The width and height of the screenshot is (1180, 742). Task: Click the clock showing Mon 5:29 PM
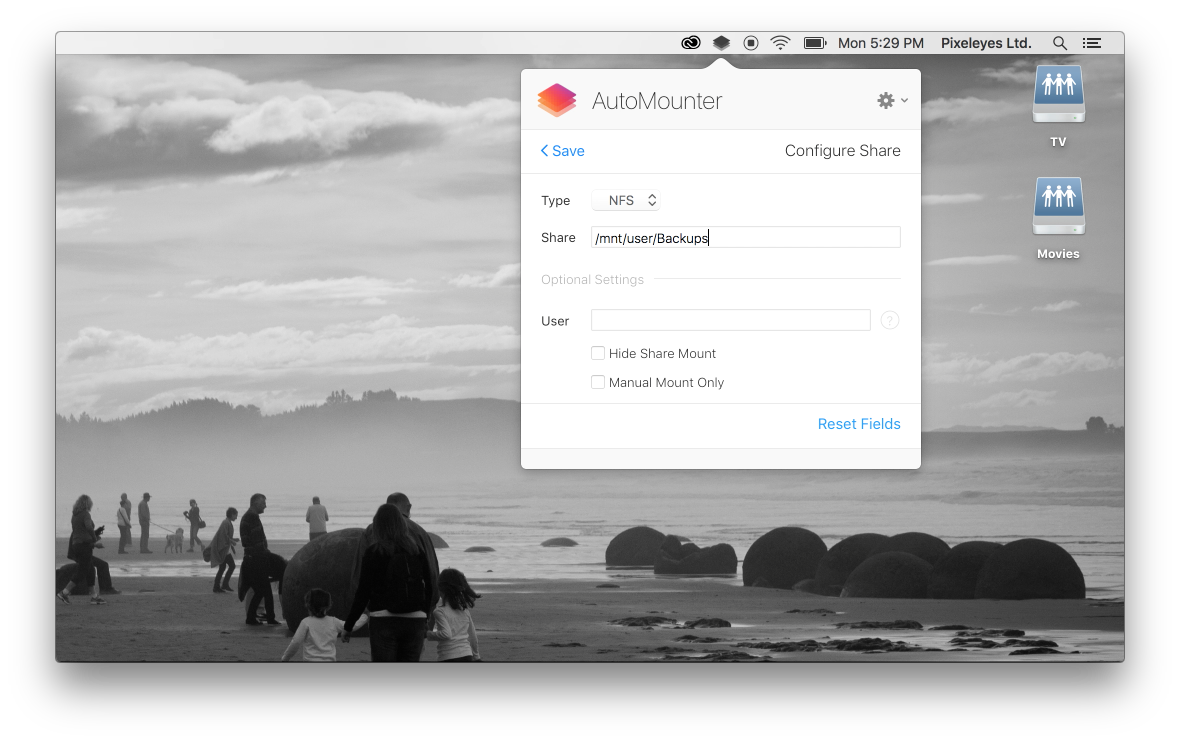(x=880, y=43)
